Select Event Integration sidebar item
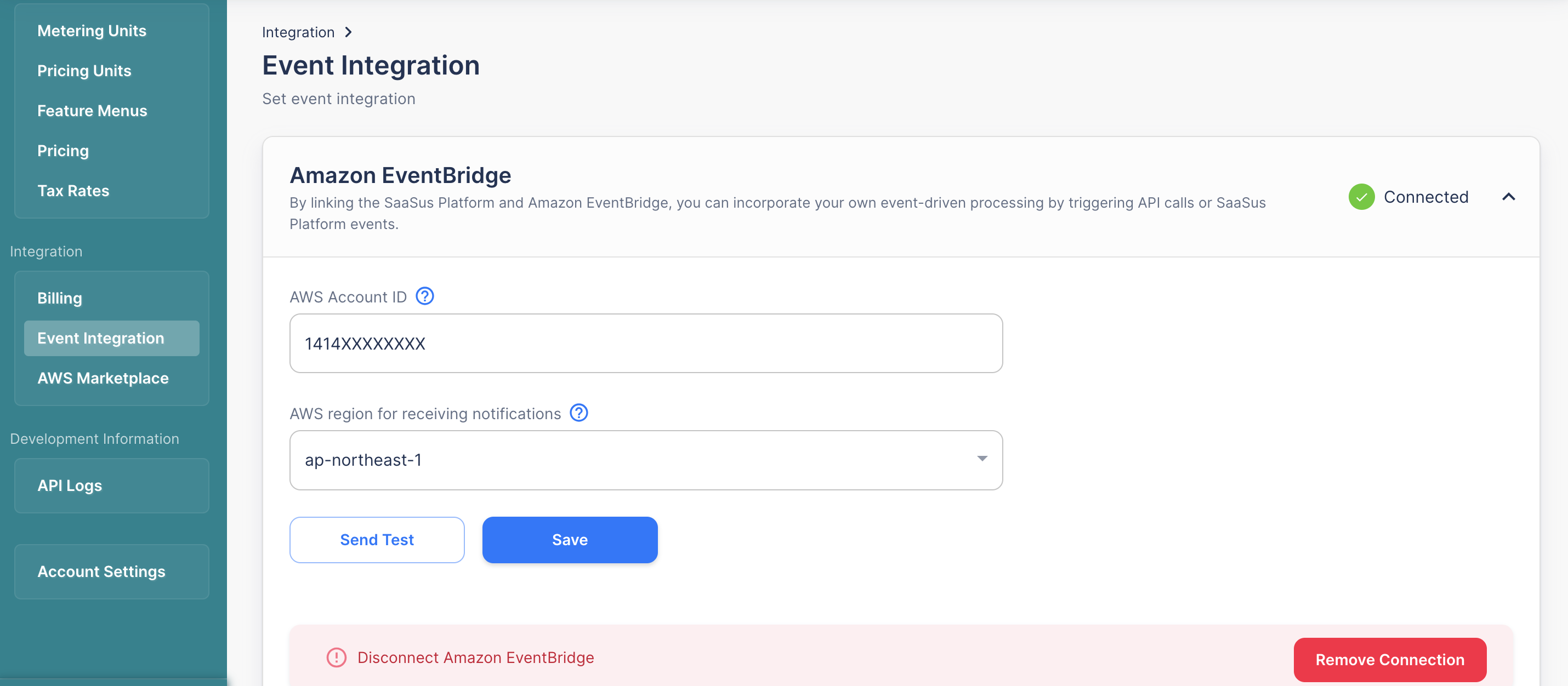Image resolution: width=1568 pixels, height=686 pixels. point(112,338)
